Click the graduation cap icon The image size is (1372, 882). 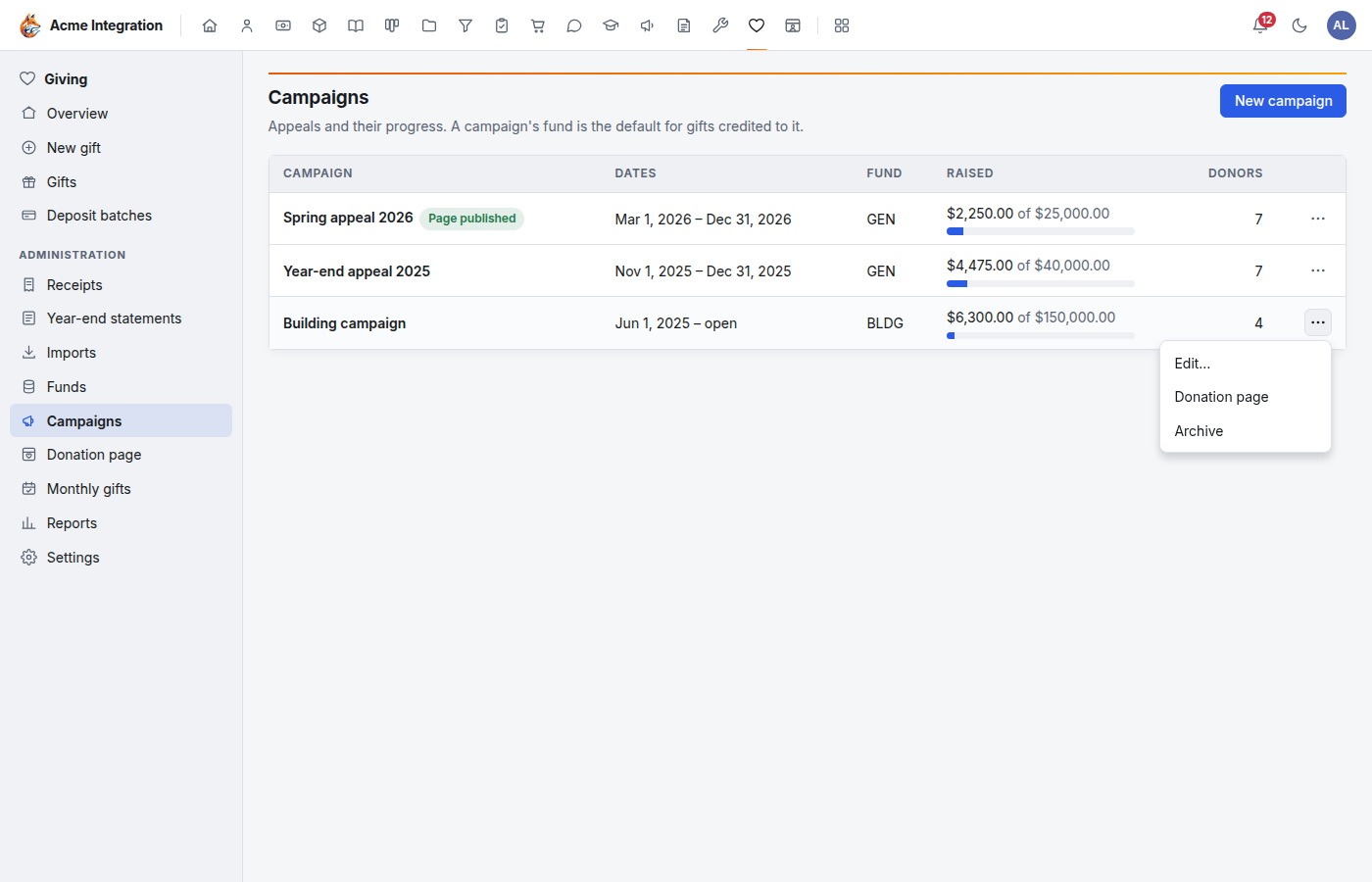point(611,25)
